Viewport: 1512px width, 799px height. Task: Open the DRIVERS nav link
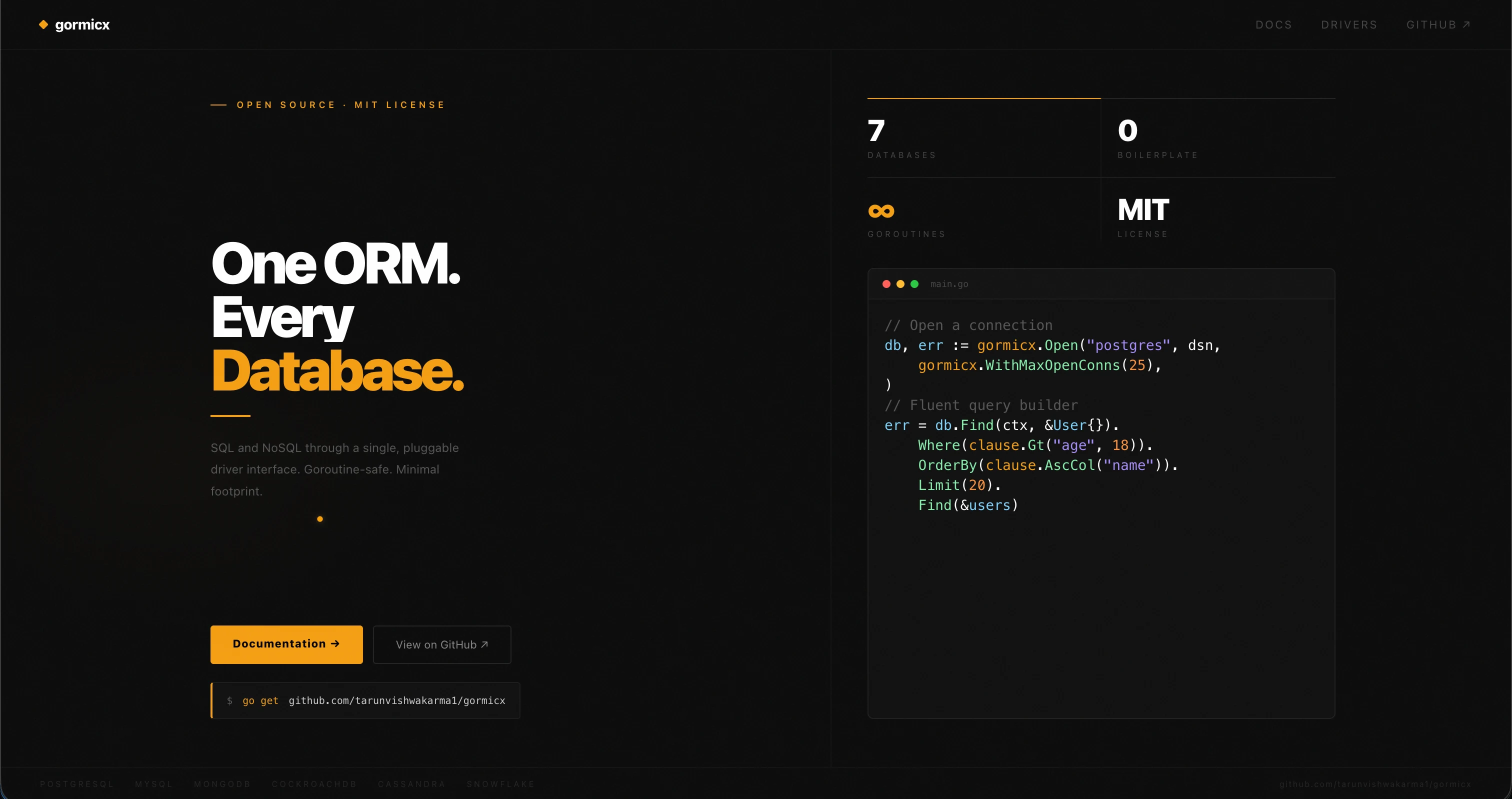coord(1349,24)
